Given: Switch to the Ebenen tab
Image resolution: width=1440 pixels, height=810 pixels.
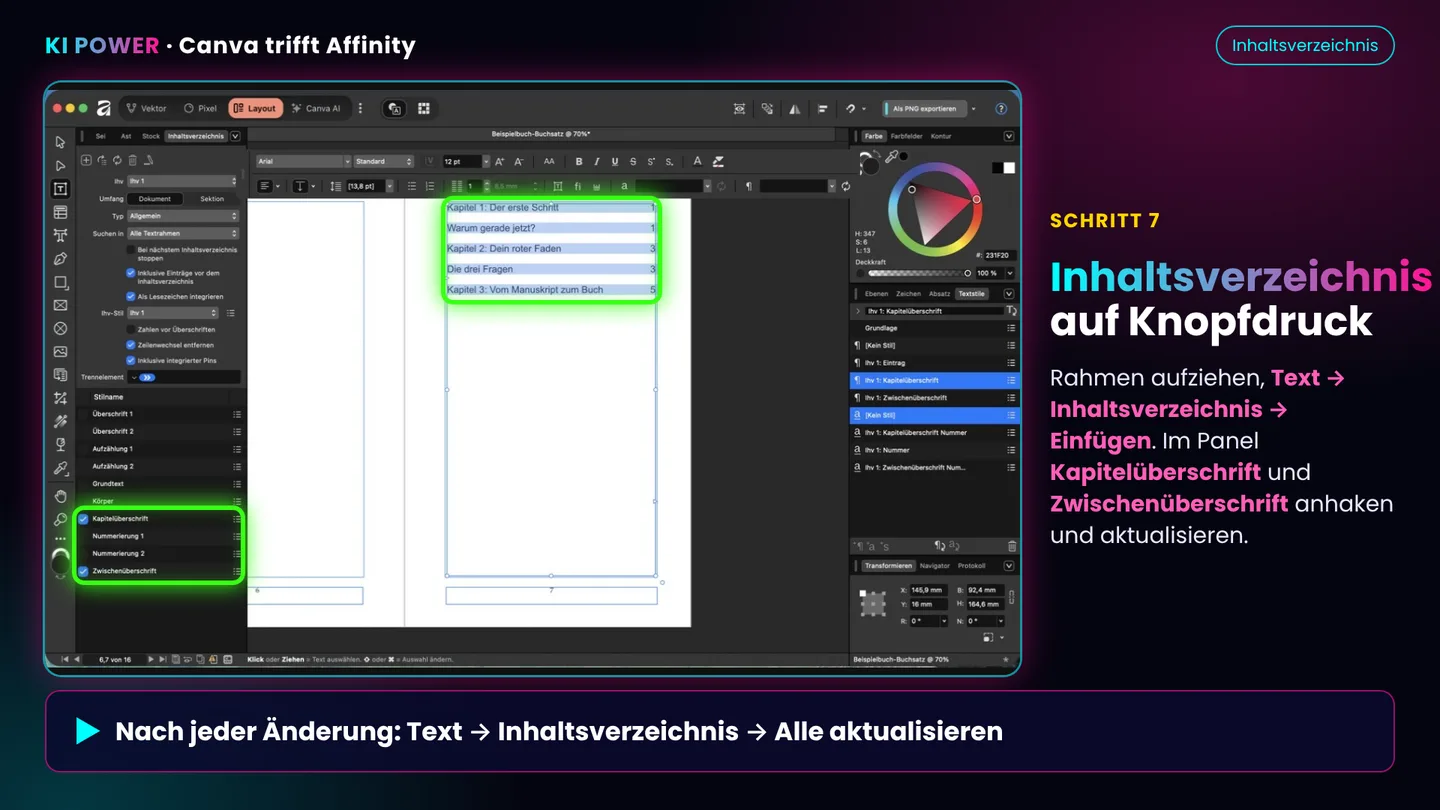Looking at the screenshot, I should click(x=876, y=294).
